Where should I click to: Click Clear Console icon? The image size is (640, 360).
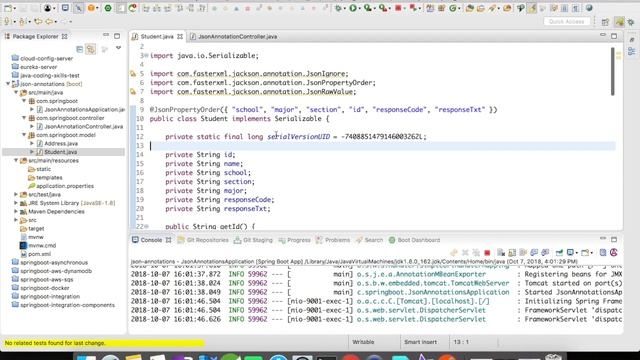pos(501,253)
